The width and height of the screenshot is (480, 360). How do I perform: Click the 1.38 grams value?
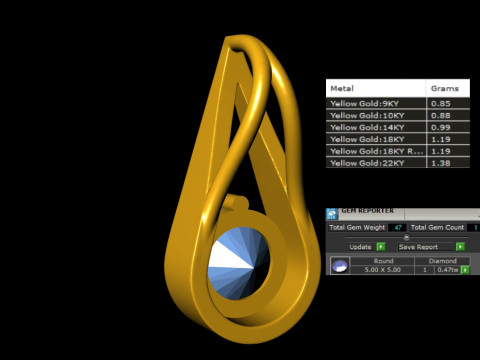tap(441, 163)
